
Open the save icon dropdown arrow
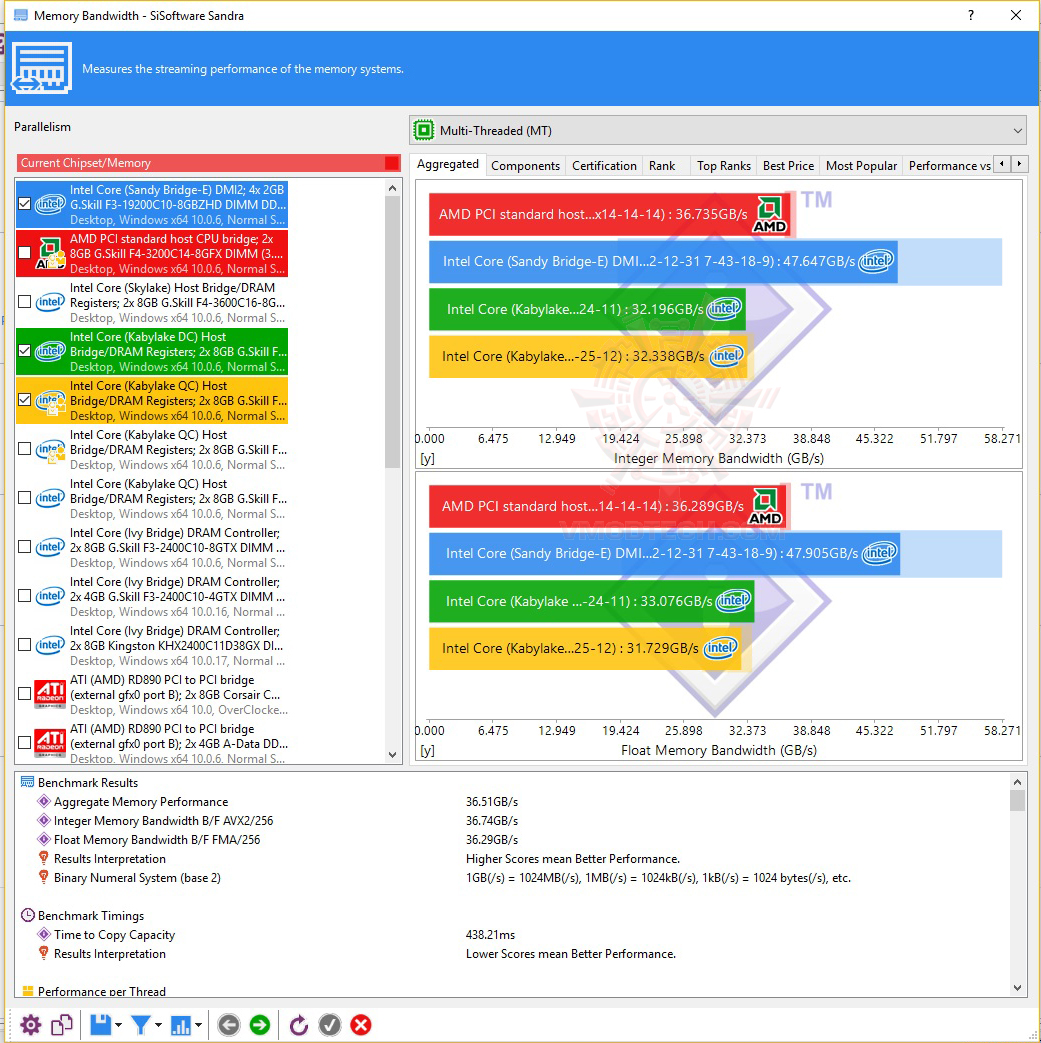pos(118,1025)
